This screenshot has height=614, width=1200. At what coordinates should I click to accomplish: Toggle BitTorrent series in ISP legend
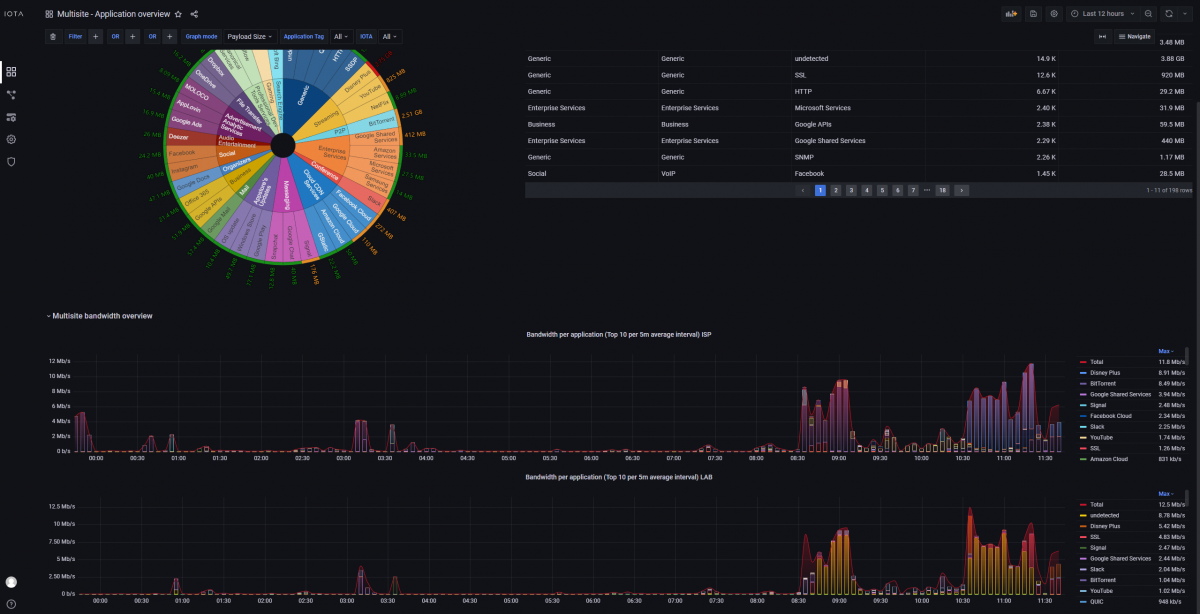1104,383
